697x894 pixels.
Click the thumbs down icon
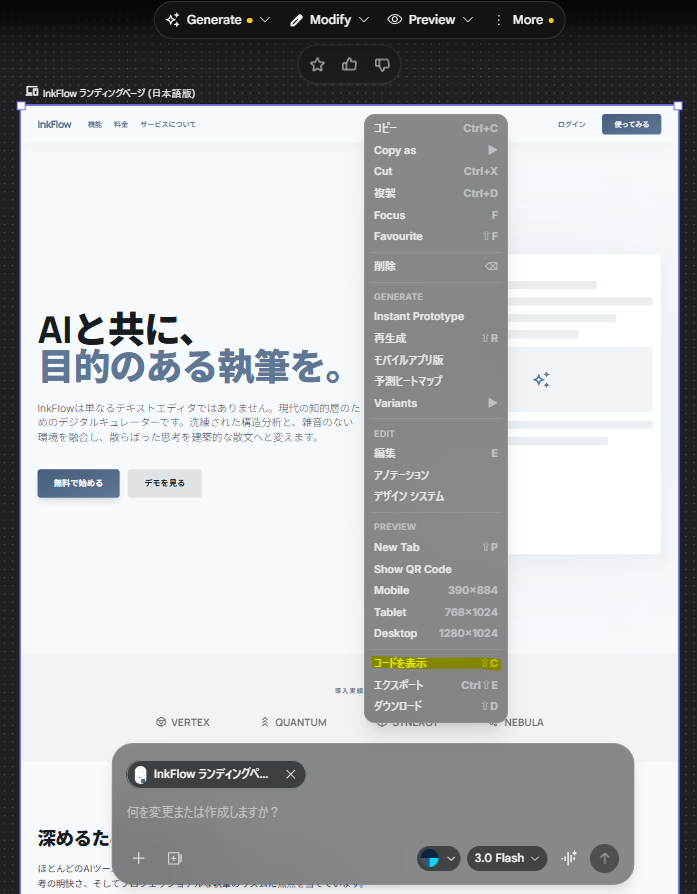(x=381, y=65)
